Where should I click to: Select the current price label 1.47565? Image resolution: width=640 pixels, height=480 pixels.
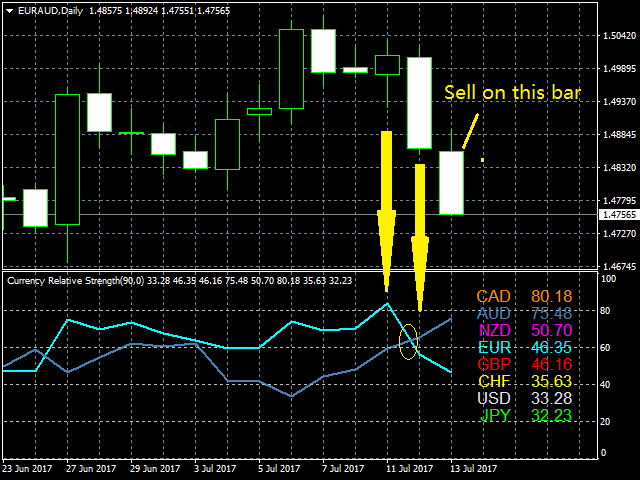tap(620, 215)
